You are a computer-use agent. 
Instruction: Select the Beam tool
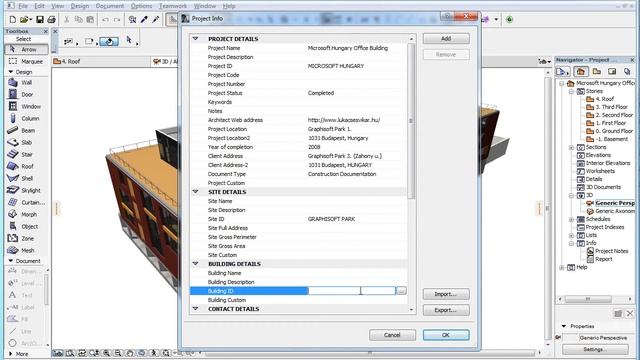[26, 131]
